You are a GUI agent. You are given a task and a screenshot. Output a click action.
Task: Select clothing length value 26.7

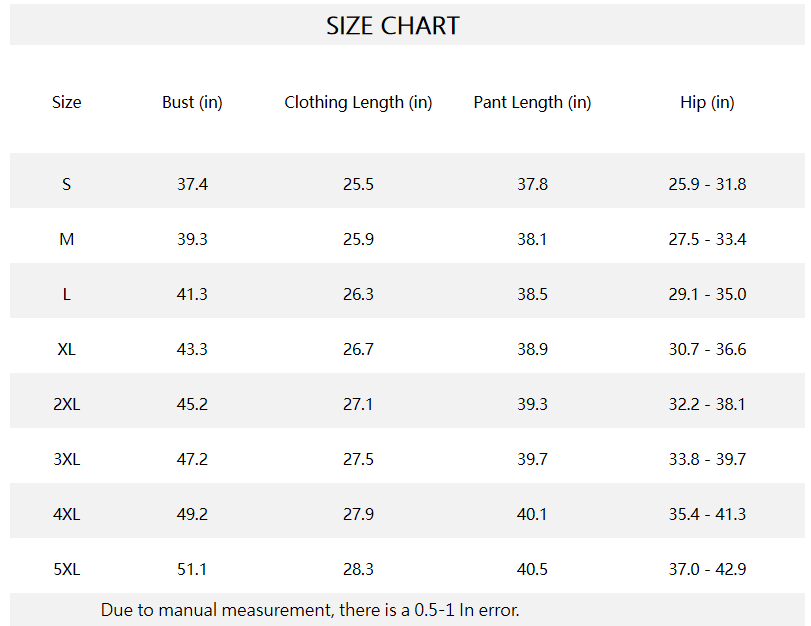click(358, 349)
